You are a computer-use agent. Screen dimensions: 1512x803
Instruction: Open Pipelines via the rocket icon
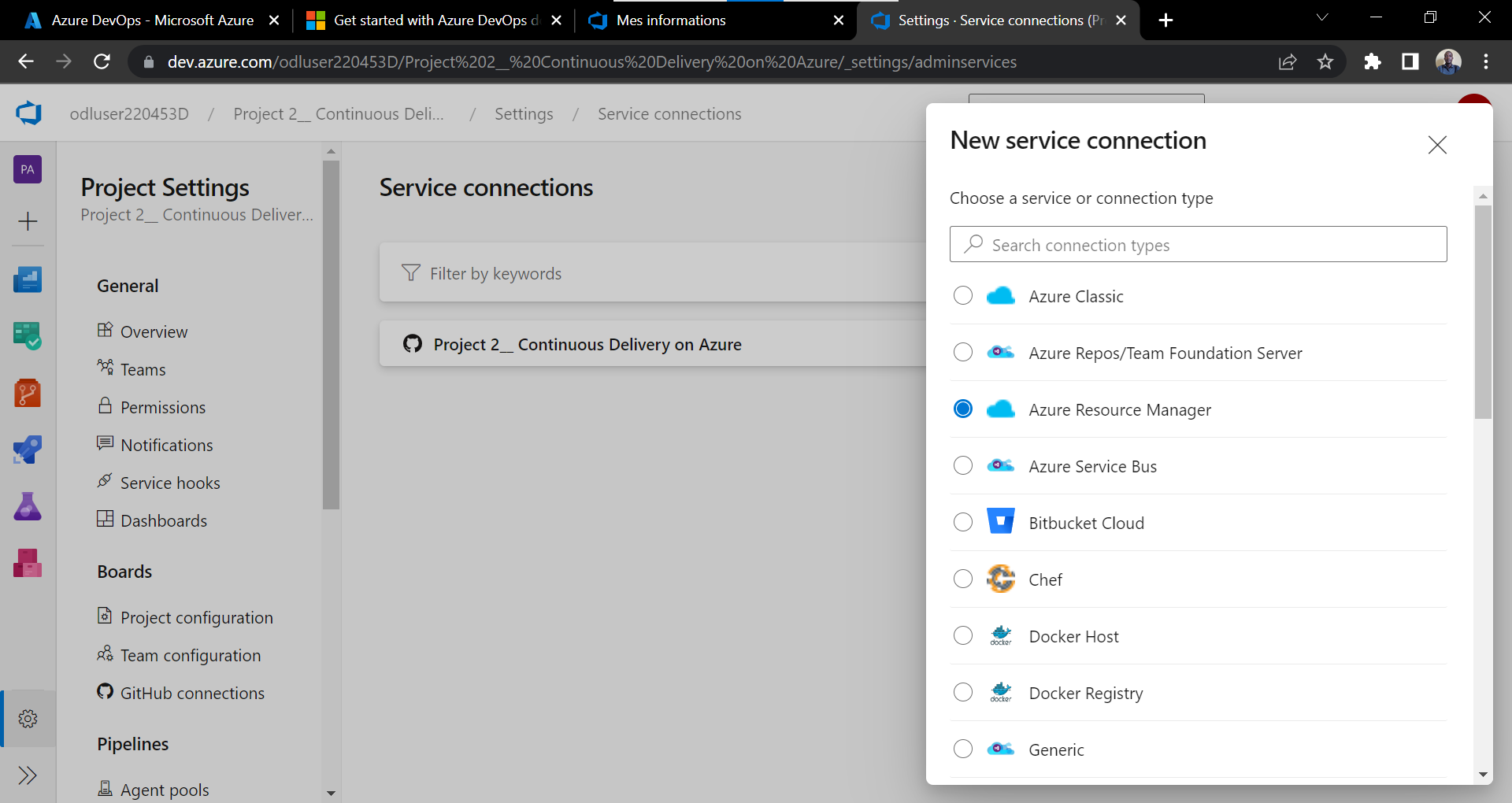click(x=28, y=450)
